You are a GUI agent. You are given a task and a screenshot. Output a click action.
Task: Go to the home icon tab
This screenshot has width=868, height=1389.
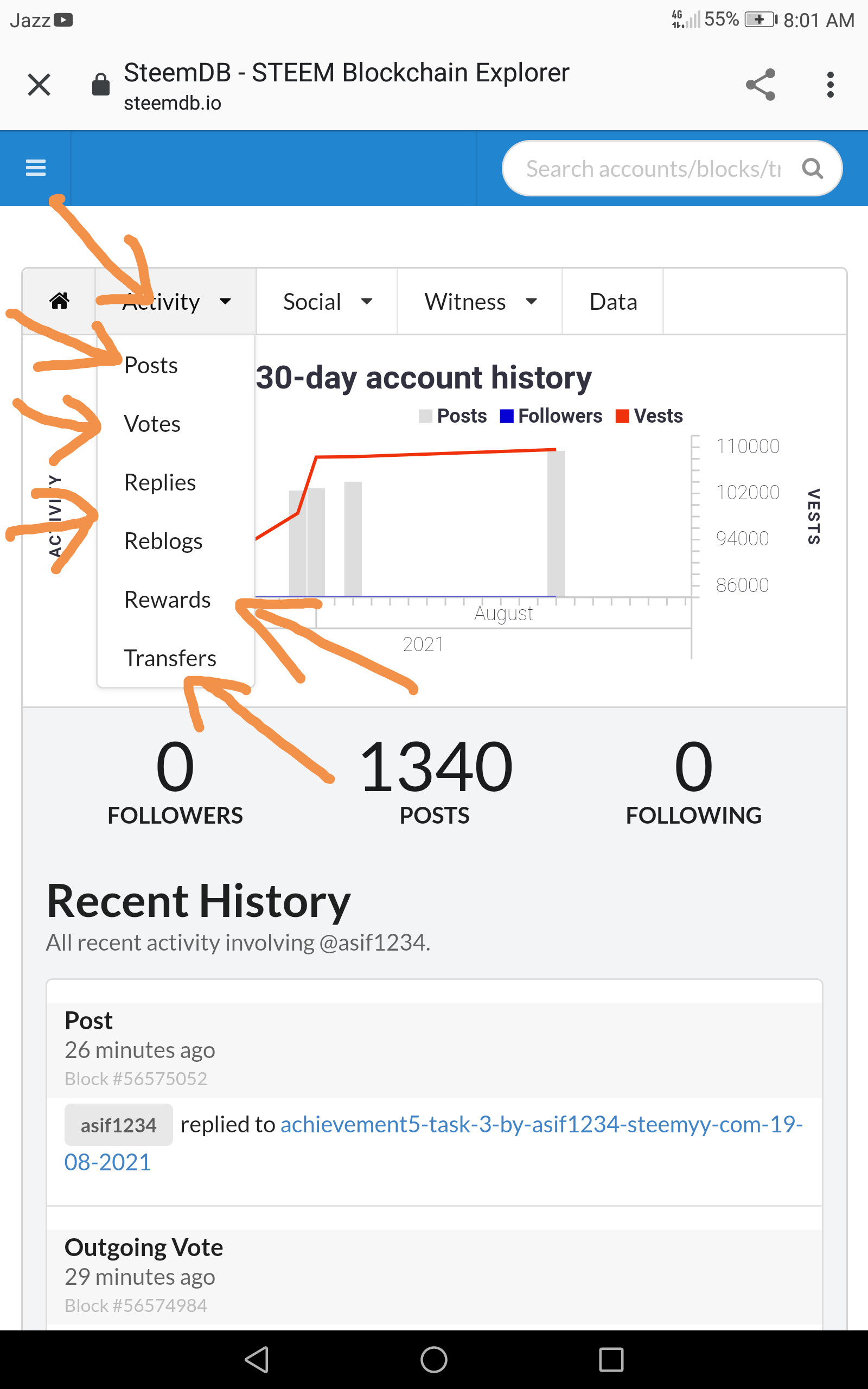59,301
